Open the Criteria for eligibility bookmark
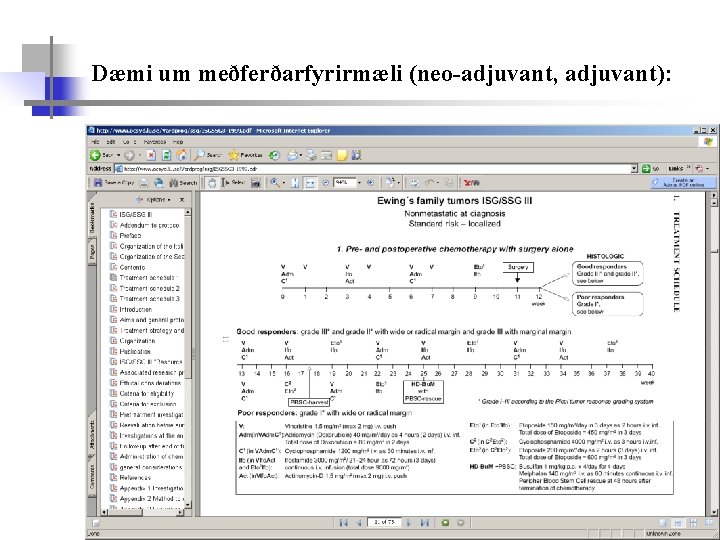 142,394
